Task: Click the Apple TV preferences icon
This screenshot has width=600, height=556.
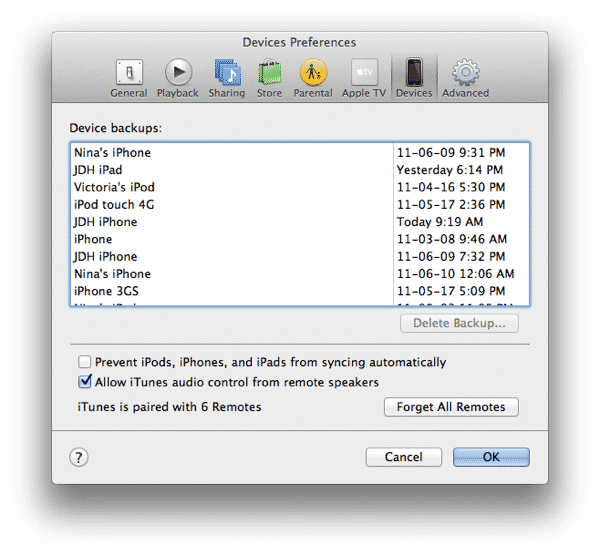Action: (364, 76)
